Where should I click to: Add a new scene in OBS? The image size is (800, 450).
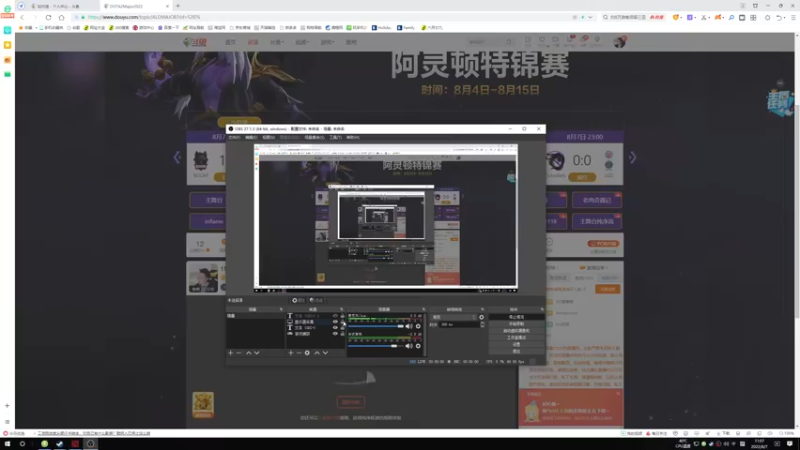click(x=231, y=353)
